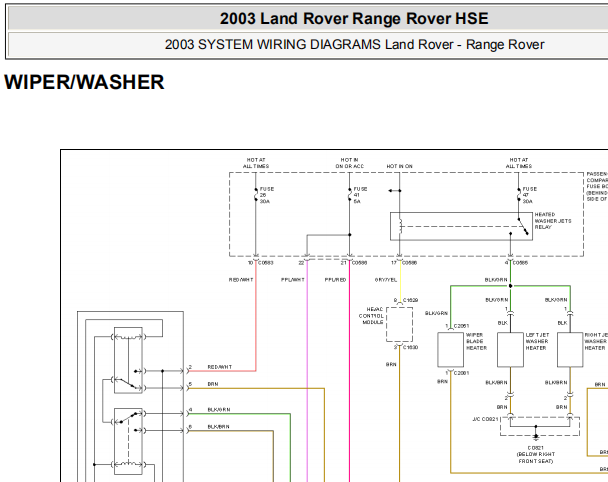Click 'BRN' label below connector C2001
This screenshot has height=482, width=608.
pyautogui.click(x=442, y=381)
